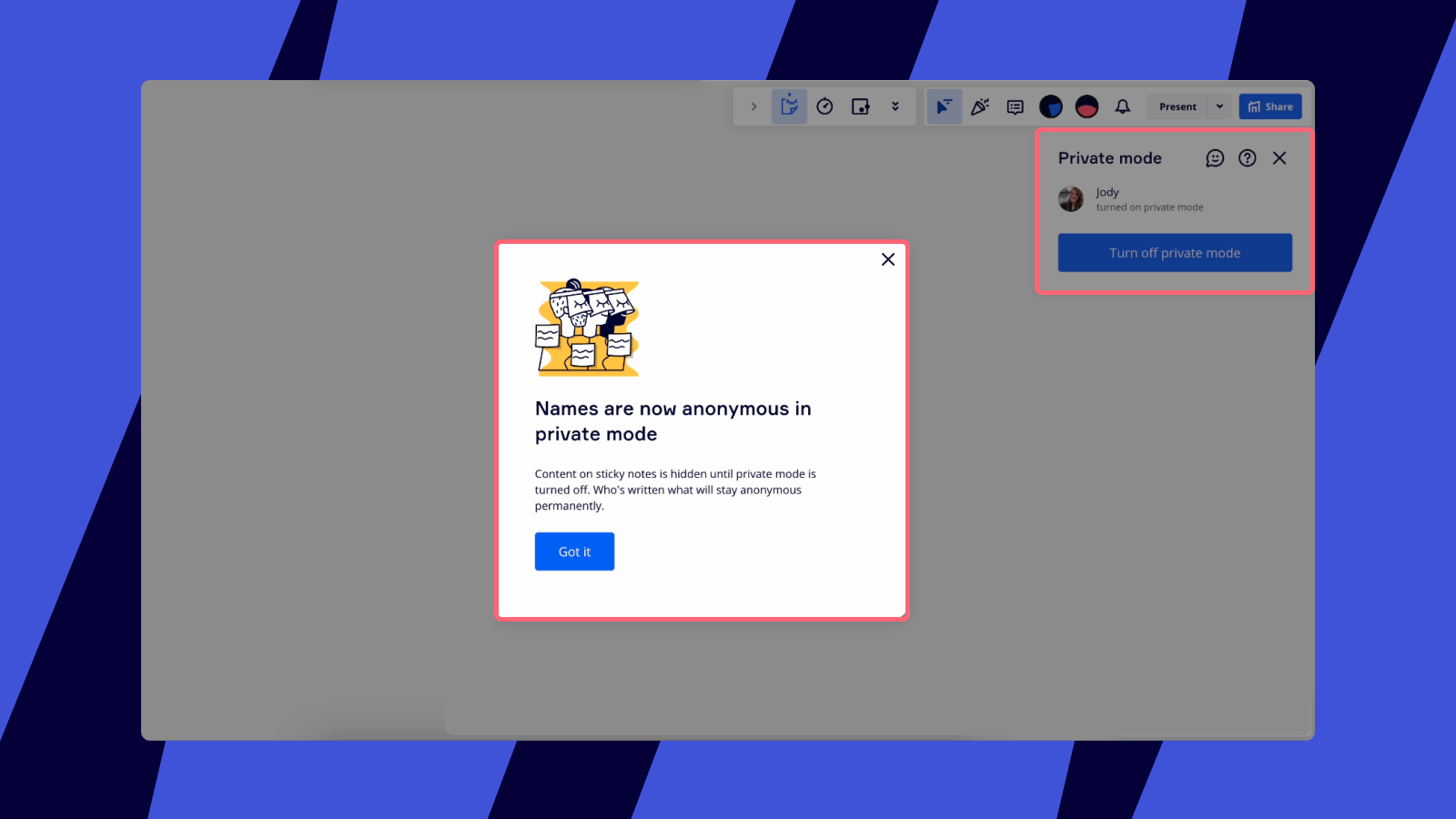Select the private mode toolbar icon
The image size is (1456, 819).
coord(789,106)
